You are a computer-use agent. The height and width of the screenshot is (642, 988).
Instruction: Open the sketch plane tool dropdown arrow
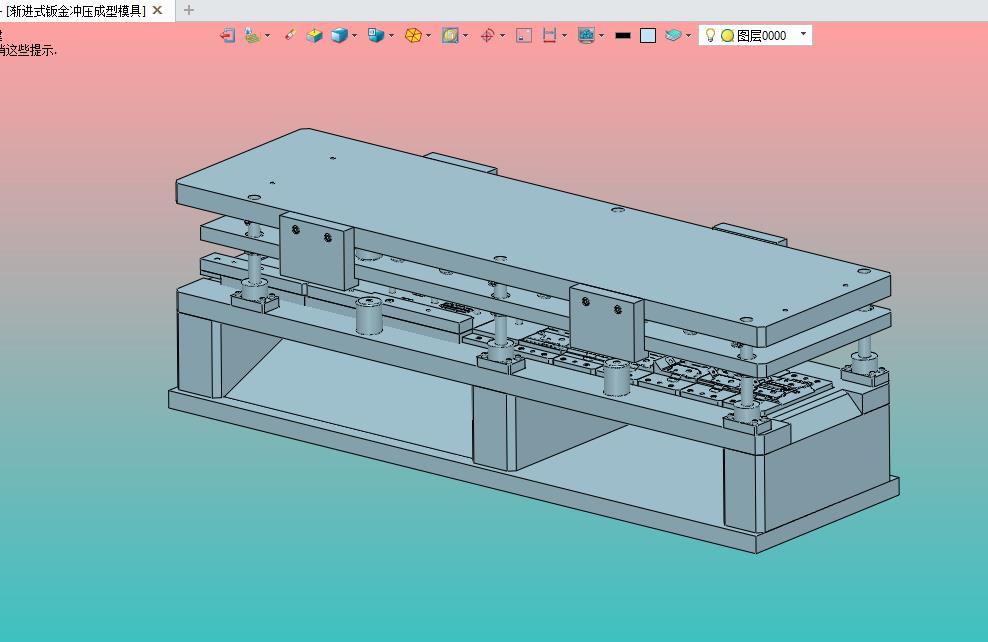pos(268,35)
